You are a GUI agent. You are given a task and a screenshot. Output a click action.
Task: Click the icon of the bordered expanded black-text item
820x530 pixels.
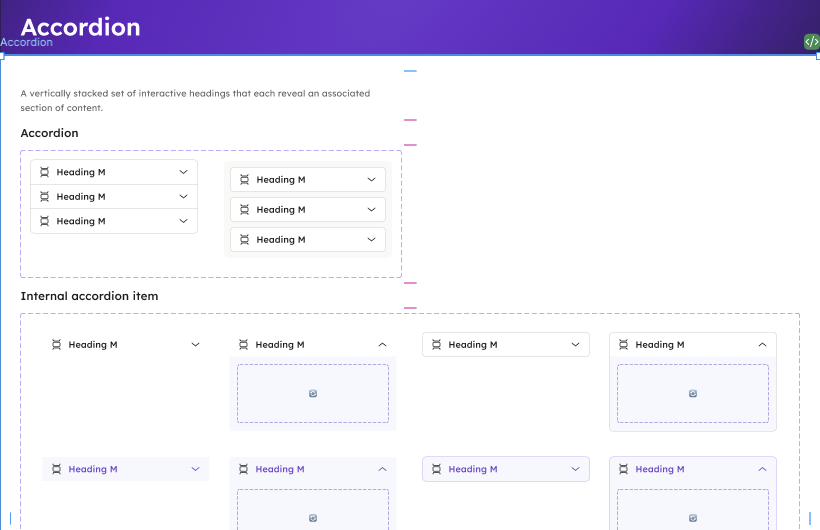click(623, 345)
